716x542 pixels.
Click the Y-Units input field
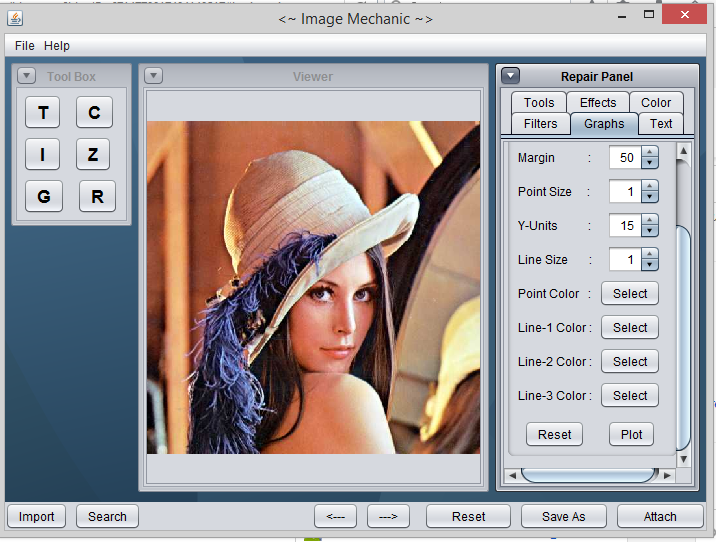[626, 226]
